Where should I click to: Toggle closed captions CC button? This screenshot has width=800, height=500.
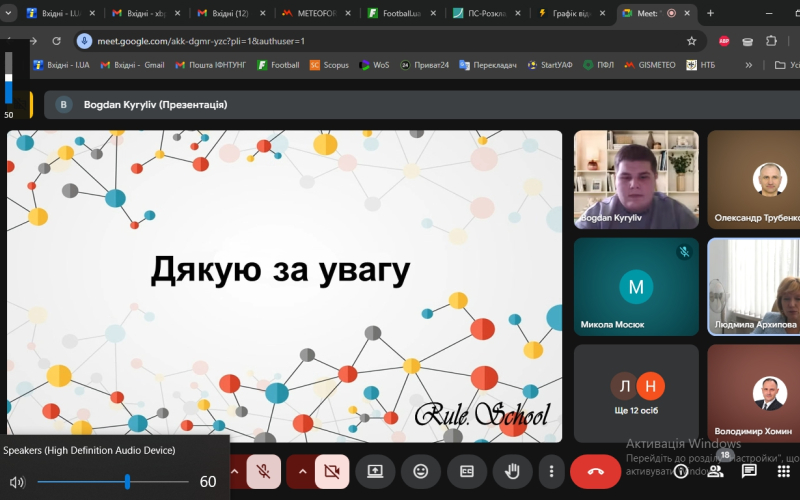pos(466,471)
